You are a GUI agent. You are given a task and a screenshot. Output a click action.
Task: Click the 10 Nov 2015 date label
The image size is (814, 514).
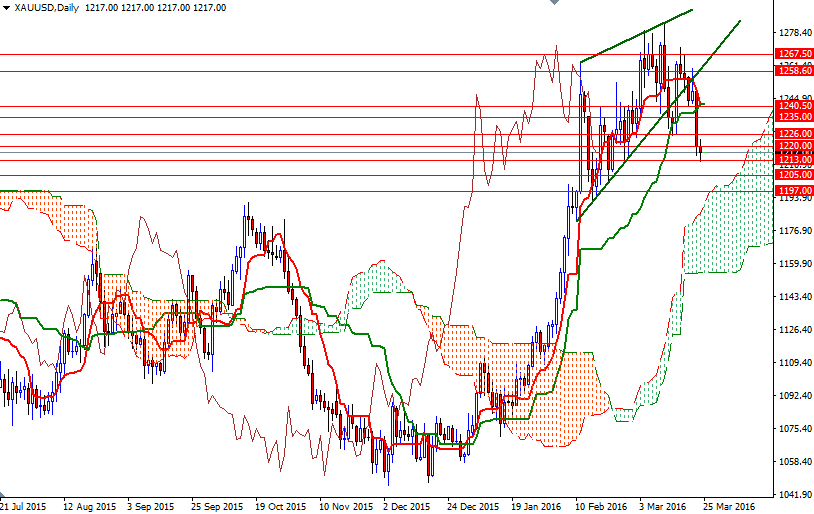tap(346, 506)
